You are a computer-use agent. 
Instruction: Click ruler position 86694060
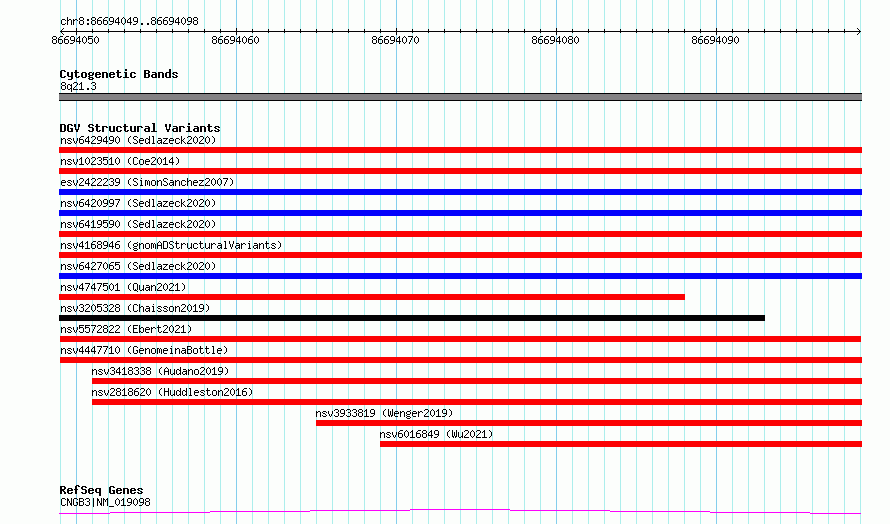point(236,40)
